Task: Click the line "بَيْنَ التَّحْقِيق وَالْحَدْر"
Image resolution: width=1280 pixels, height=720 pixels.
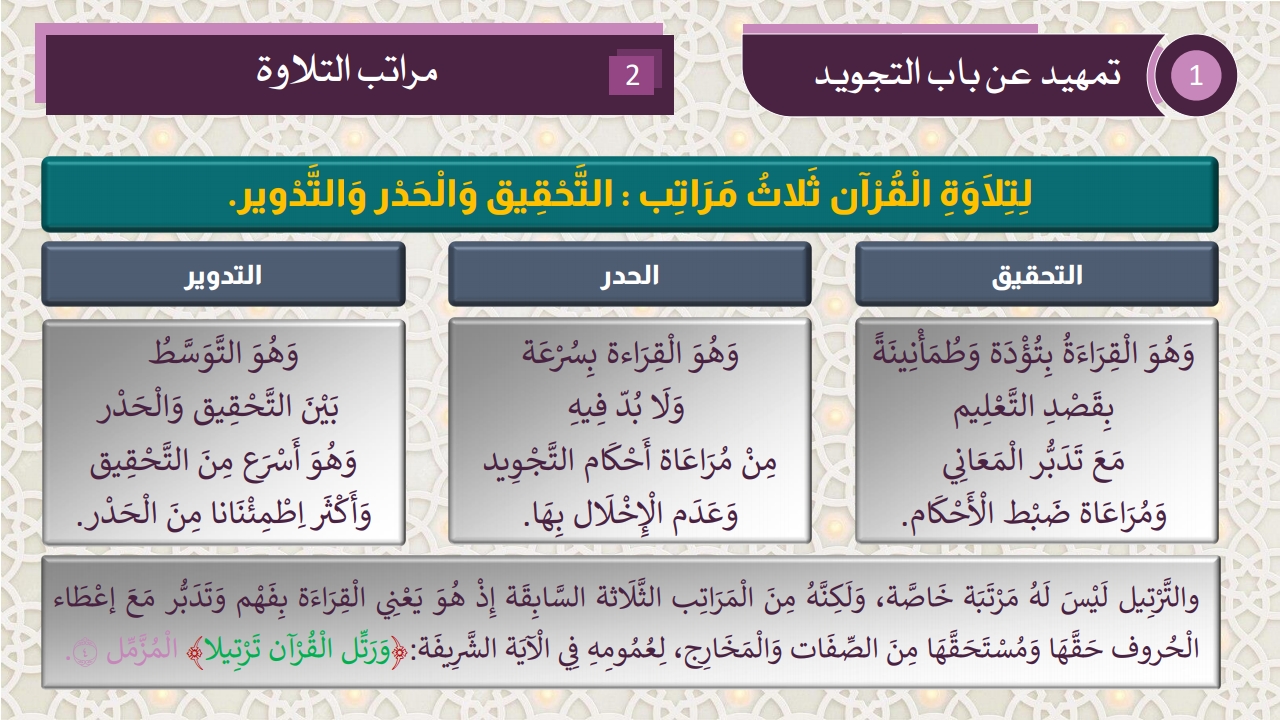Action: (x=223, y=408)
